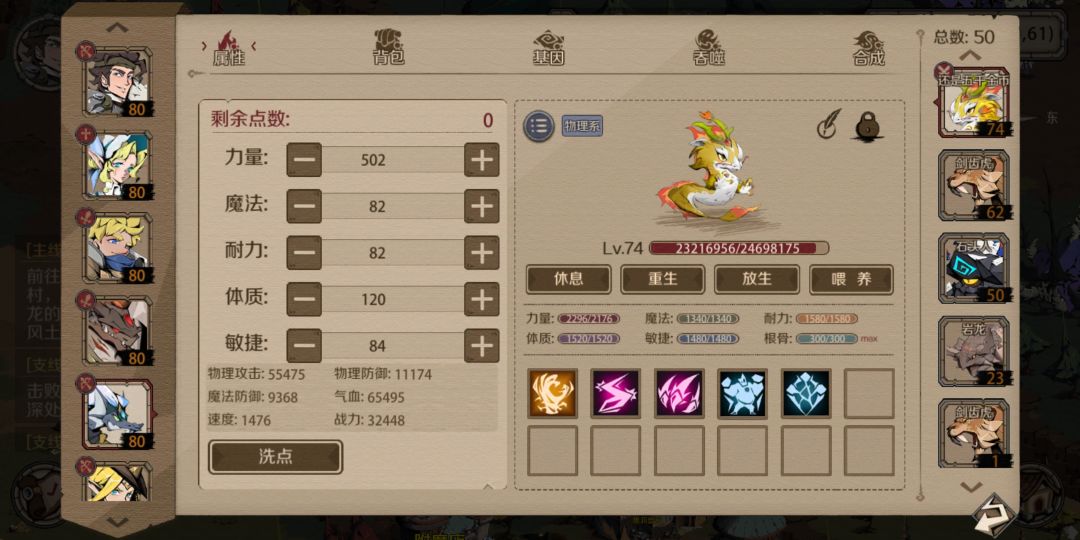Click the feather rename icon
The height and width of the screenshot is (540, 1080).
(x=829, y=125)
